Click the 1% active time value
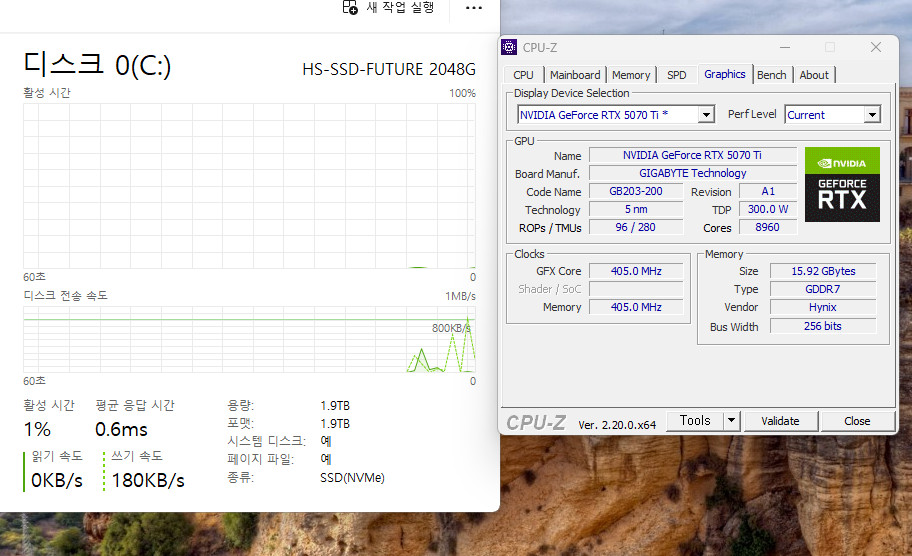Viewport: 912px width, 556px height. click(x=37, y=429)
